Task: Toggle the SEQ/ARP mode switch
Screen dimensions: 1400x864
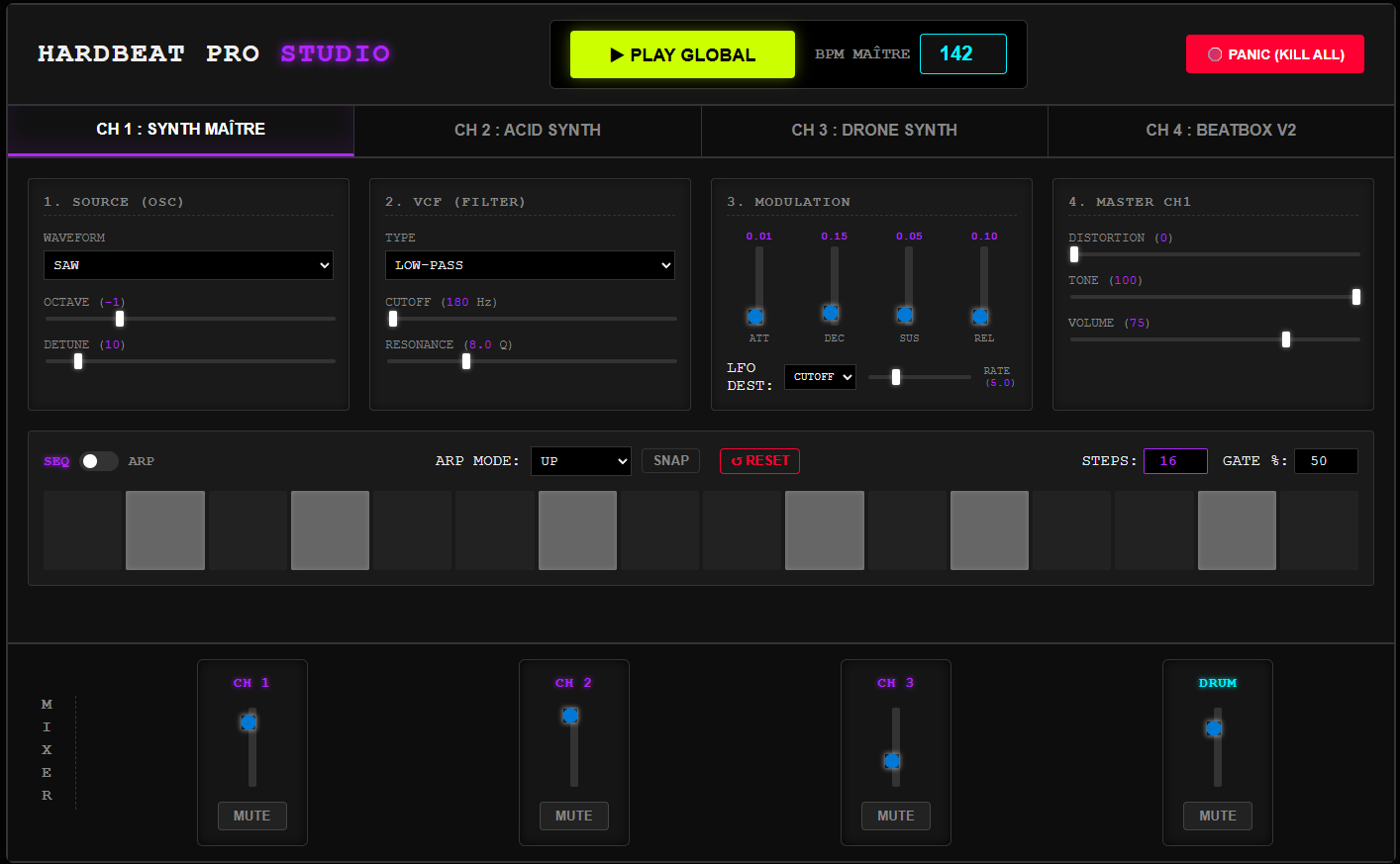Action: (x=98, y=460)
